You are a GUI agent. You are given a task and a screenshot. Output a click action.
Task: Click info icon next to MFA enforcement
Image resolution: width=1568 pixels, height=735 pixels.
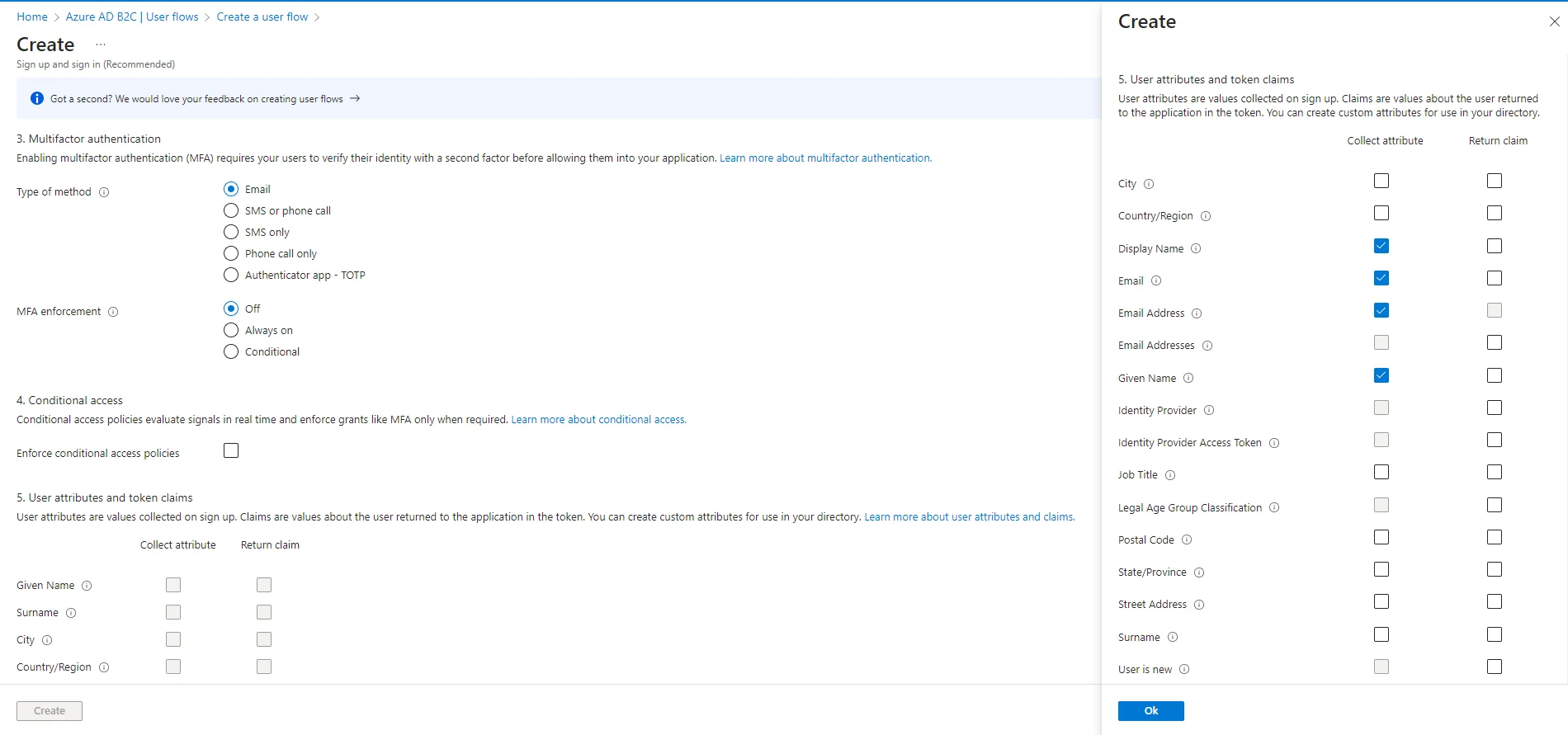pyautogui.click(x=113, y=312)
